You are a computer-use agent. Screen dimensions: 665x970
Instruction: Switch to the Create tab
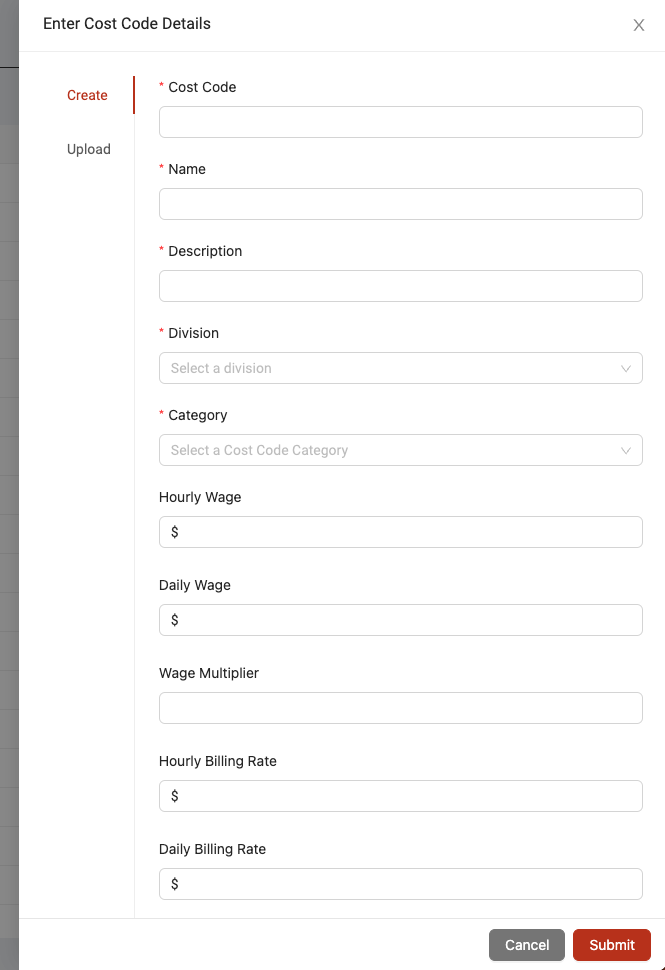click(x=87, y=95)
